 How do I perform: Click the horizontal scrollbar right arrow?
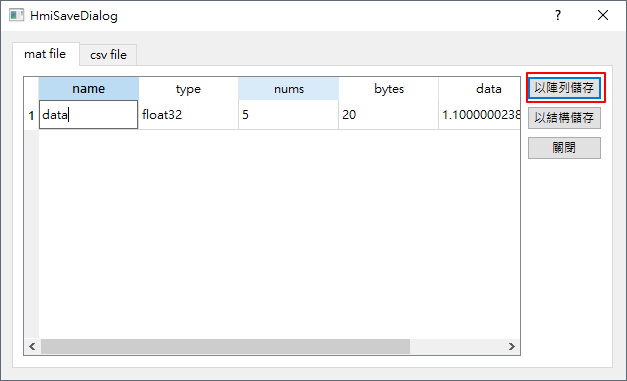click(x=512, y=347)
